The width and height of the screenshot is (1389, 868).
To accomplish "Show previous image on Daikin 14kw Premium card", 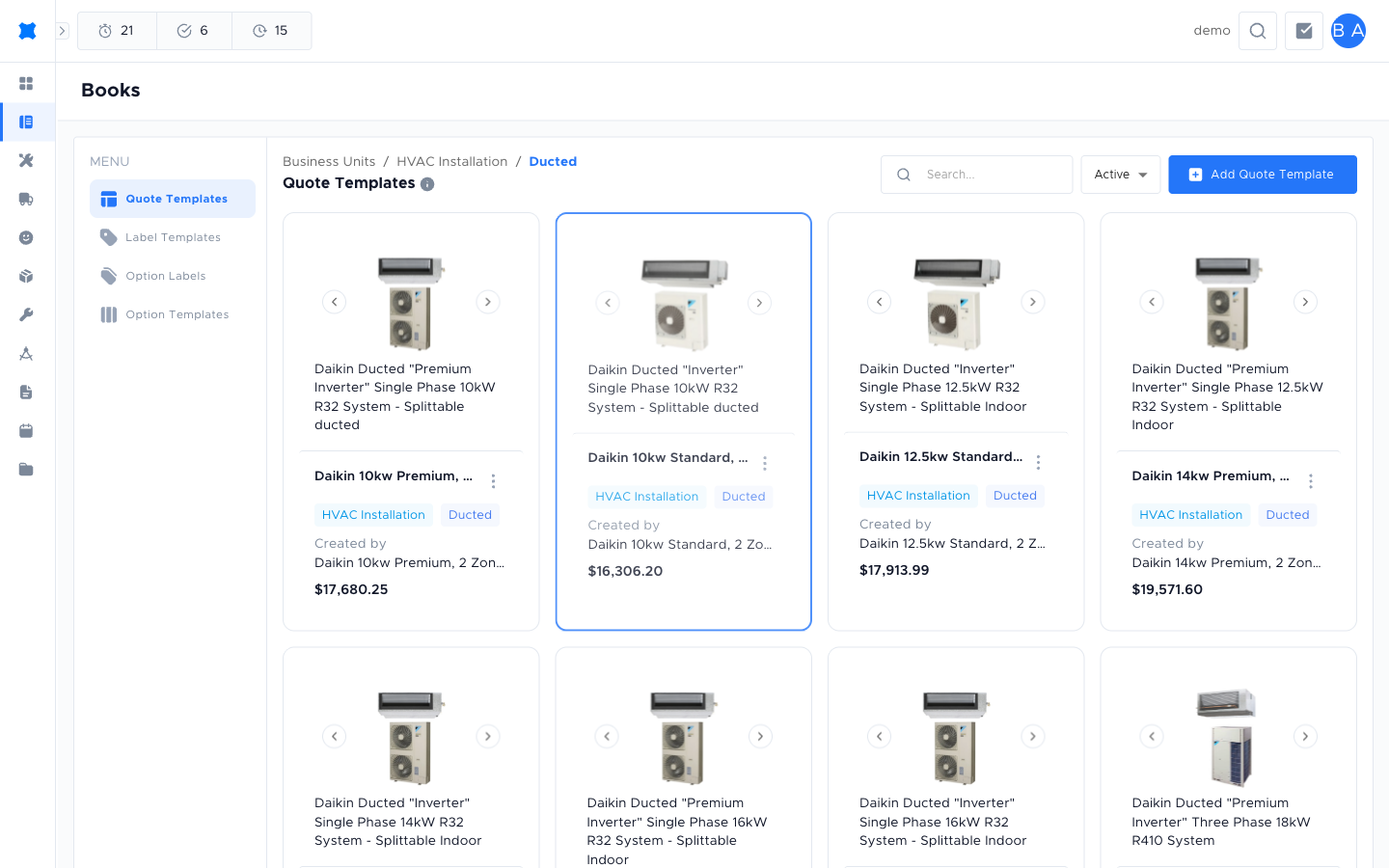I will (x=1152, y=302).
